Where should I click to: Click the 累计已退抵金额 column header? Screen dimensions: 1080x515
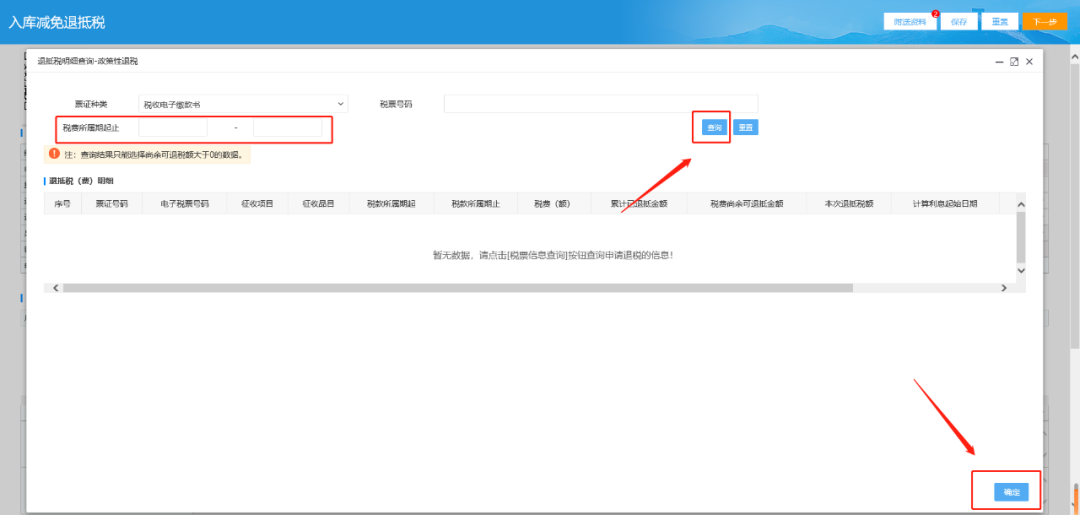pyautogui.click(x=638, y=204)
